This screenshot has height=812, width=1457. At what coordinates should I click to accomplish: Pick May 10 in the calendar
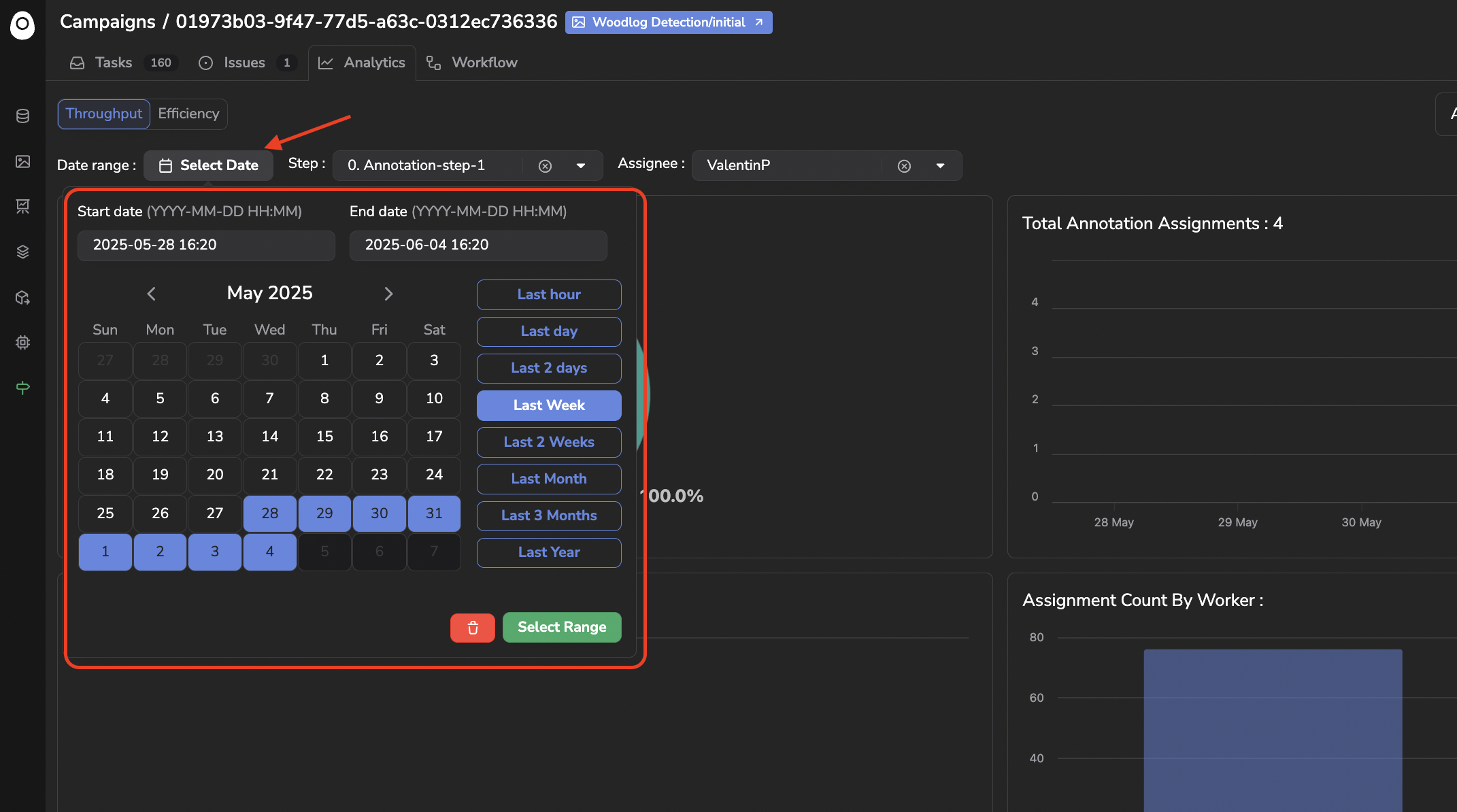434,399
